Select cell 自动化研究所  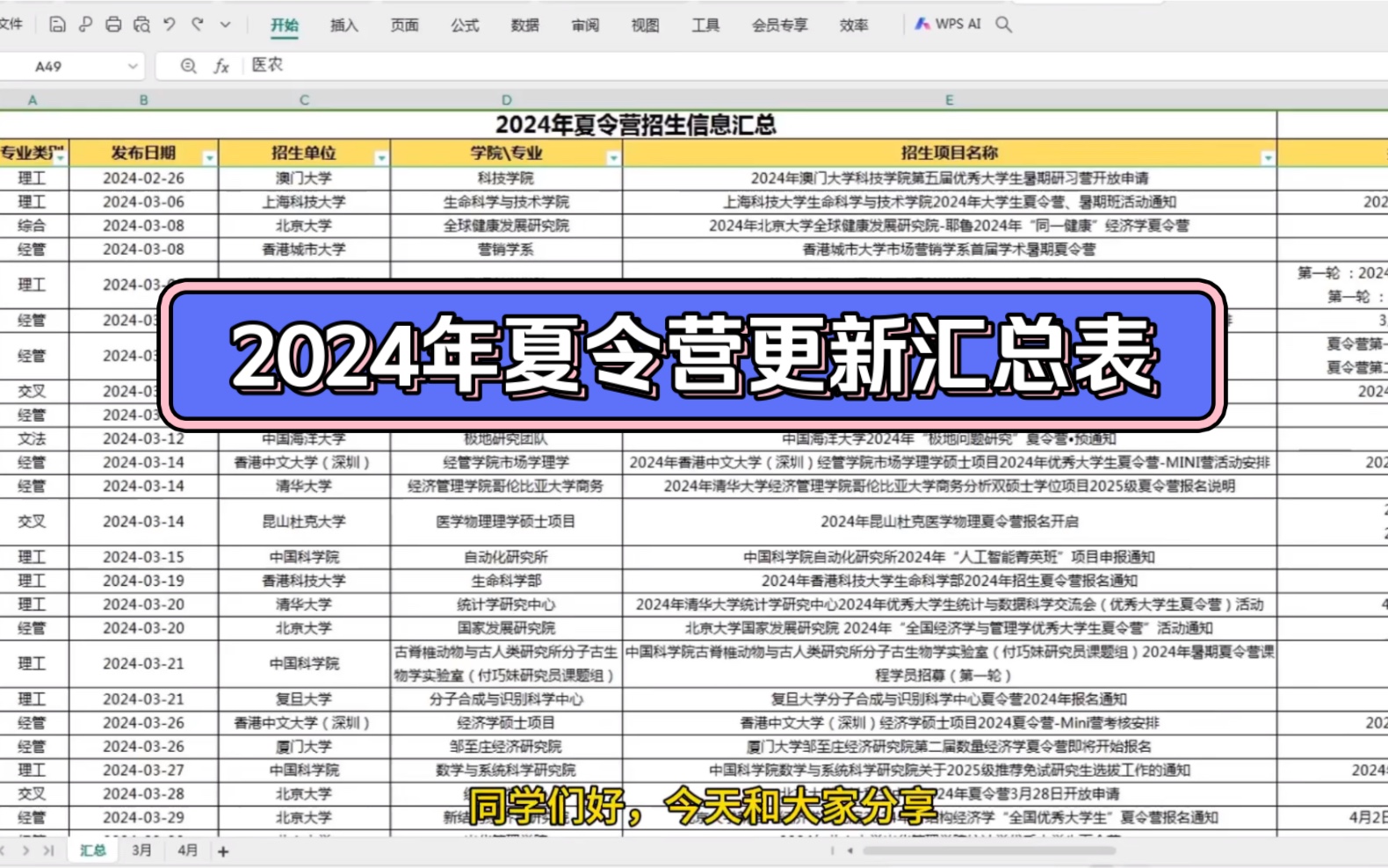pos(506,557)
